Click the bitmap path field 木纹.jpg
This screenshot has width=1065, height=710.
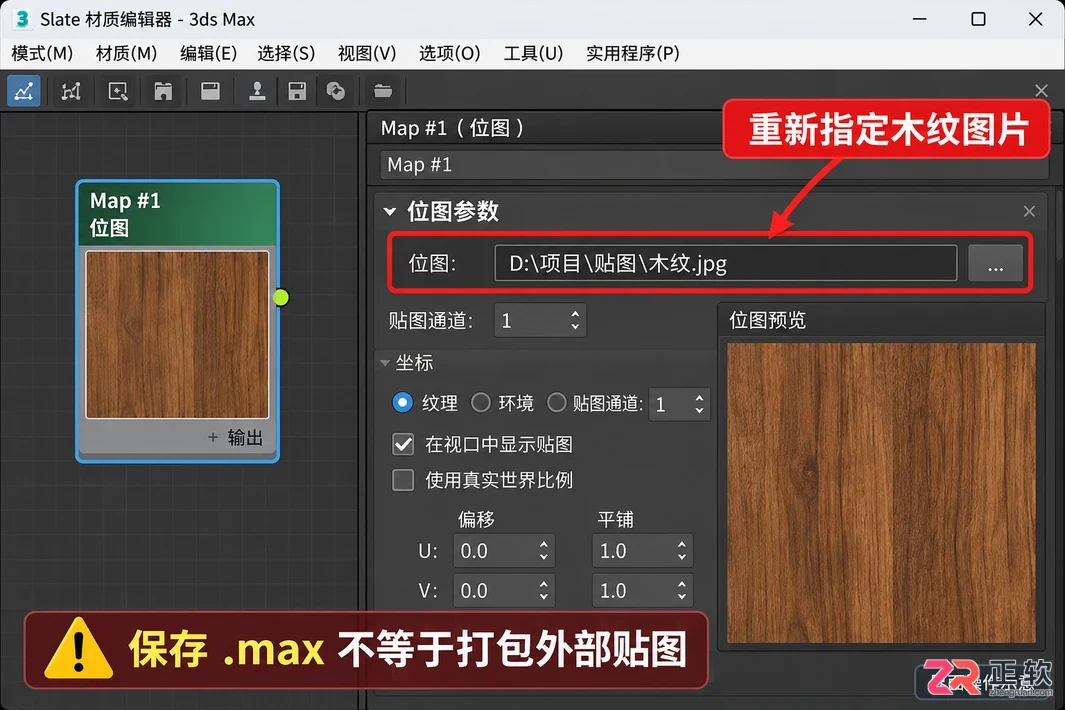coord(725,263)
